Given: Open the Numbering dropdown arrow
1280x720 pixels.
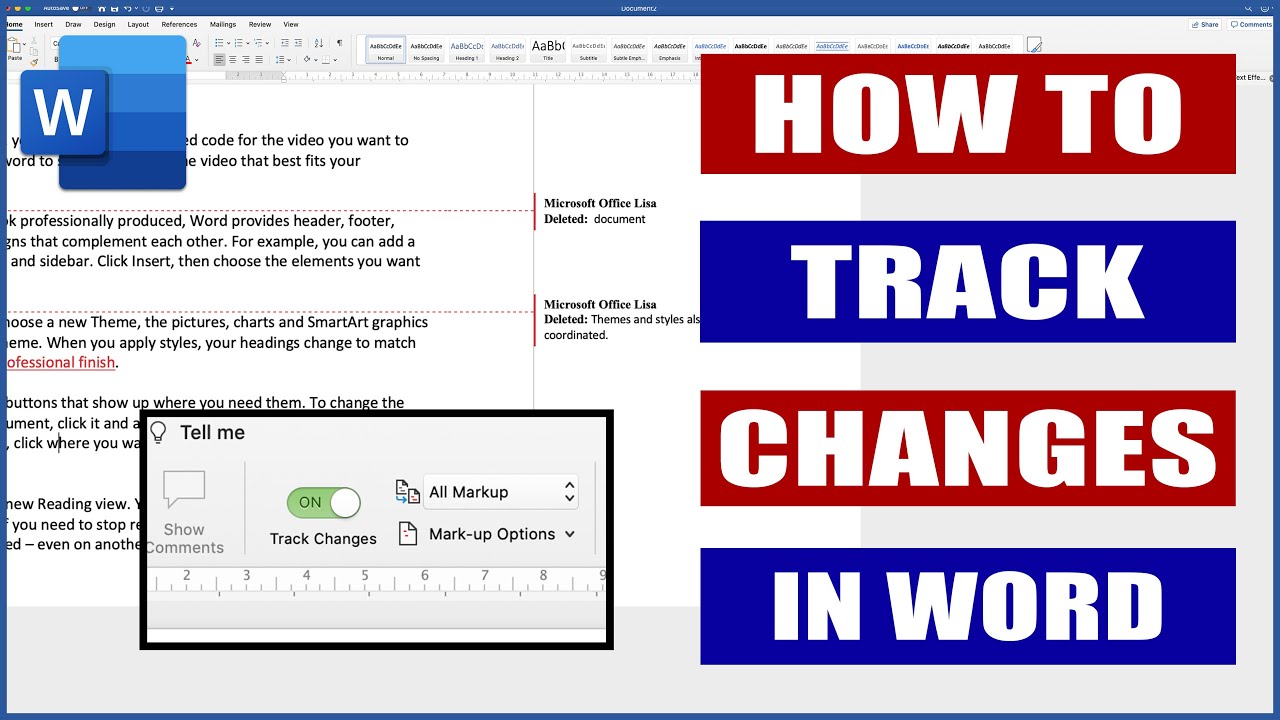Looking at the screenshot, I should (248, 43).
